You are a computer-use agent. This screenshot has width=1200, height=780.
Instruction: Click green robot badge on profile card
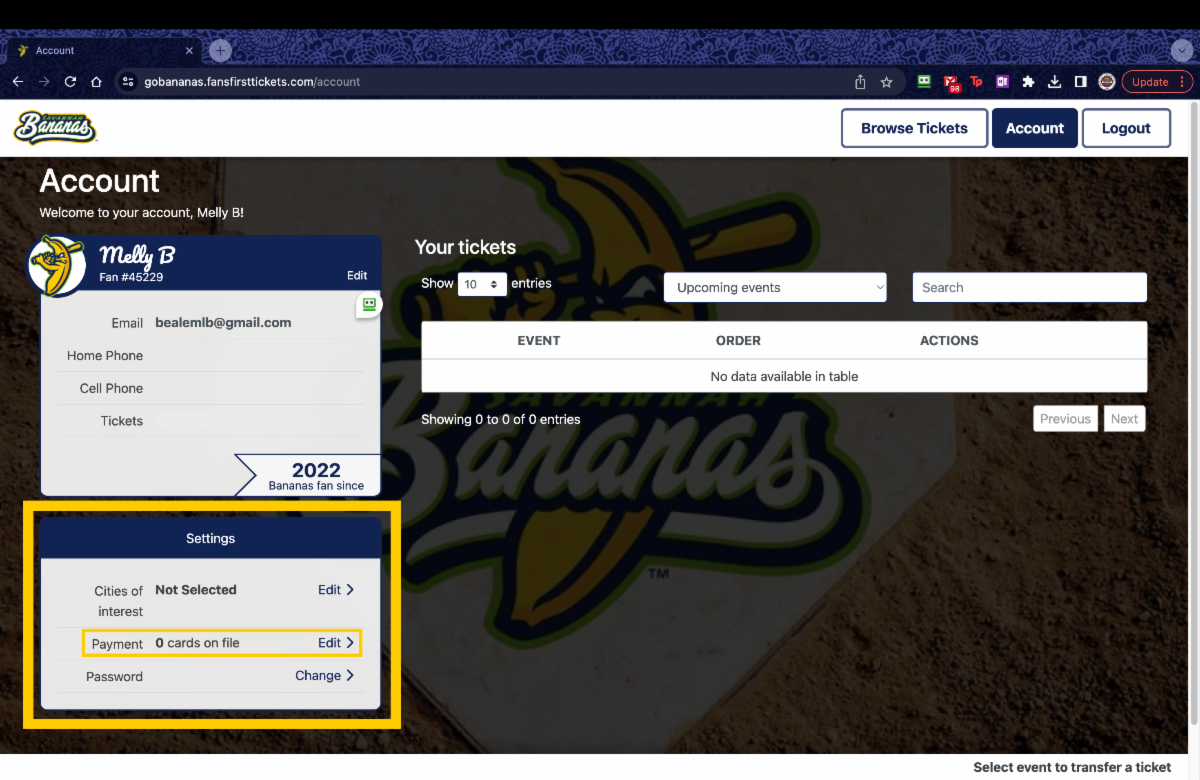(369, 305)
